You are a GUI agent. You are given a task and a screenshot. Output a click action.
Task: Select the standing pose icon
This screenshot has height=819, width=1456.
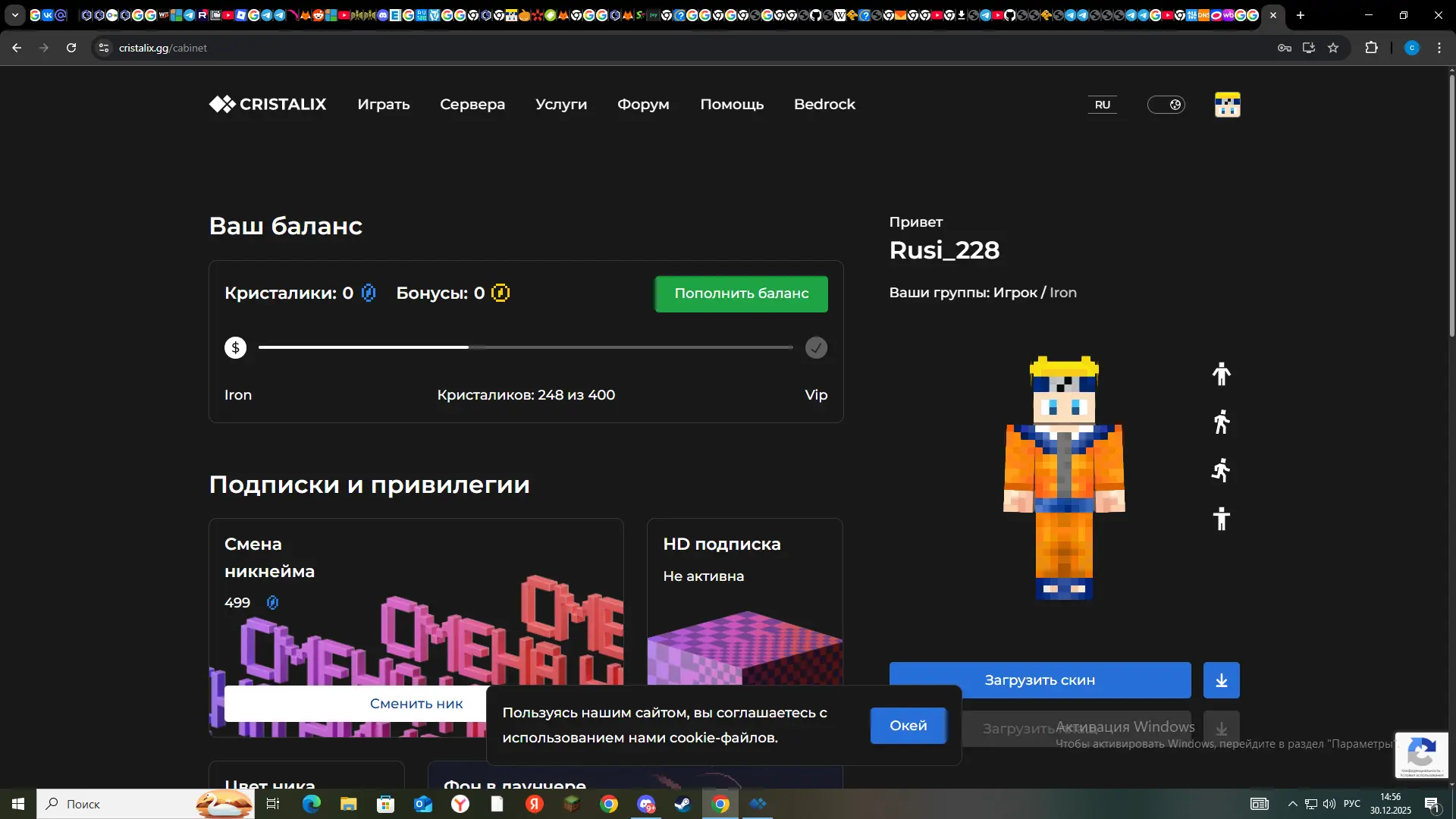click(1221, 374)
